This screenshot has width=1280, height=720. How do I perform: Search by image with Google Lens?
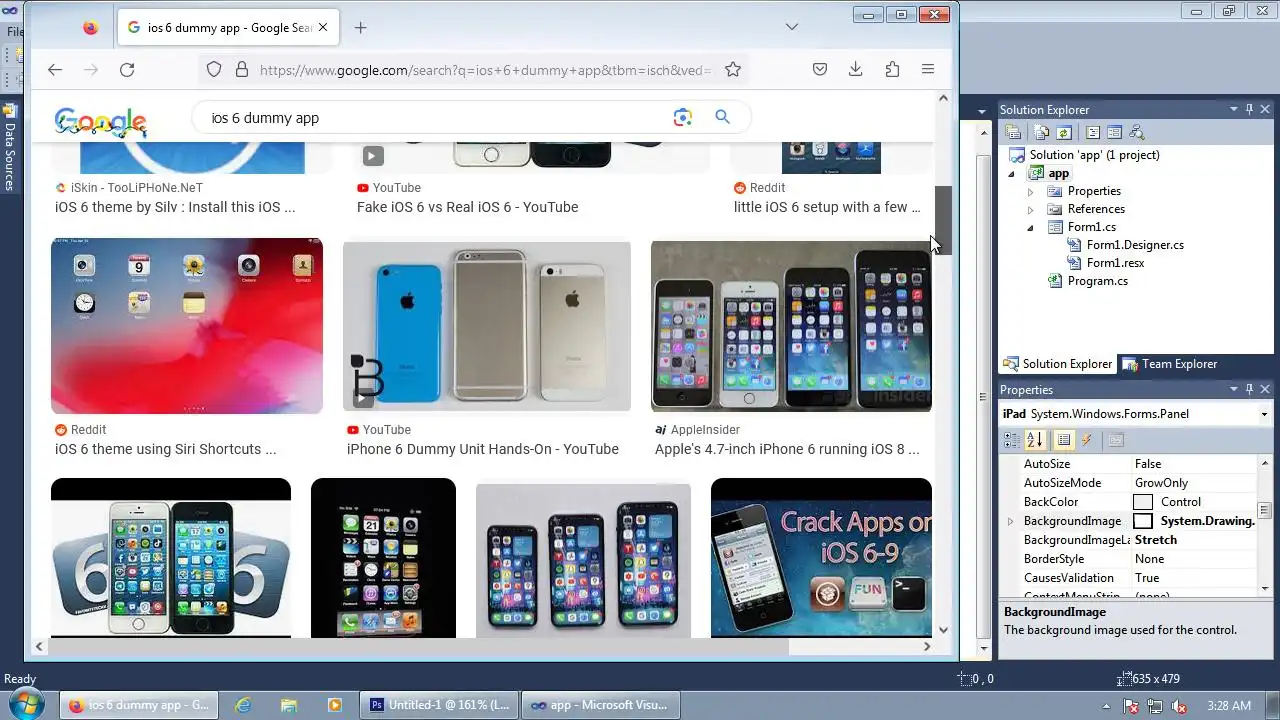point(683,117)
